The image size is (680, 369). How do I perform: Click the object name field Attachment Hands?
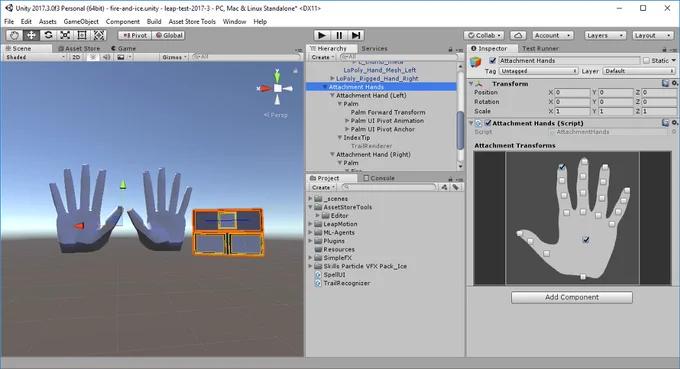pos(568,61)
